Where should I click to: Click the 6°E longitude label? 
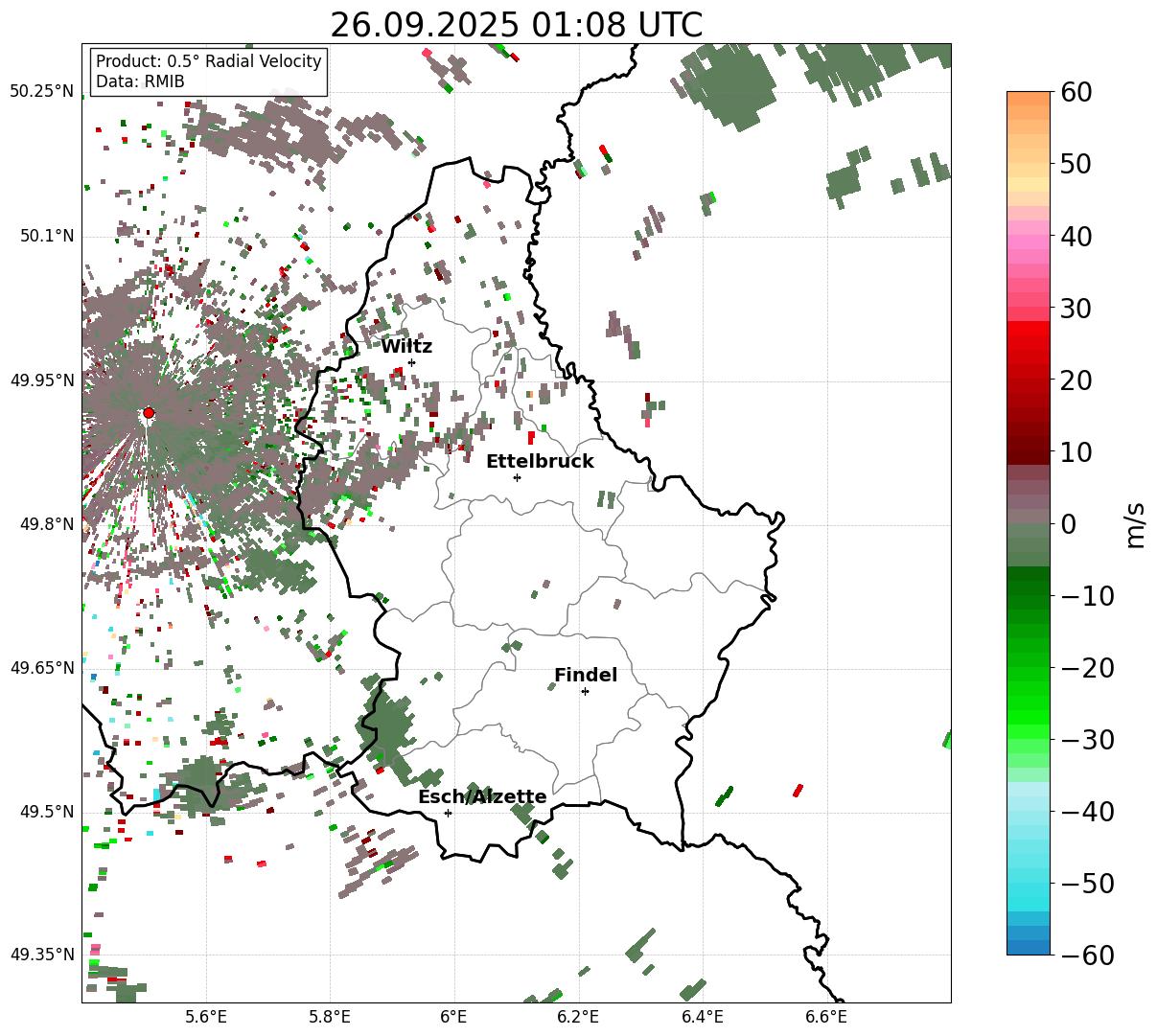tap(454, 1017)
